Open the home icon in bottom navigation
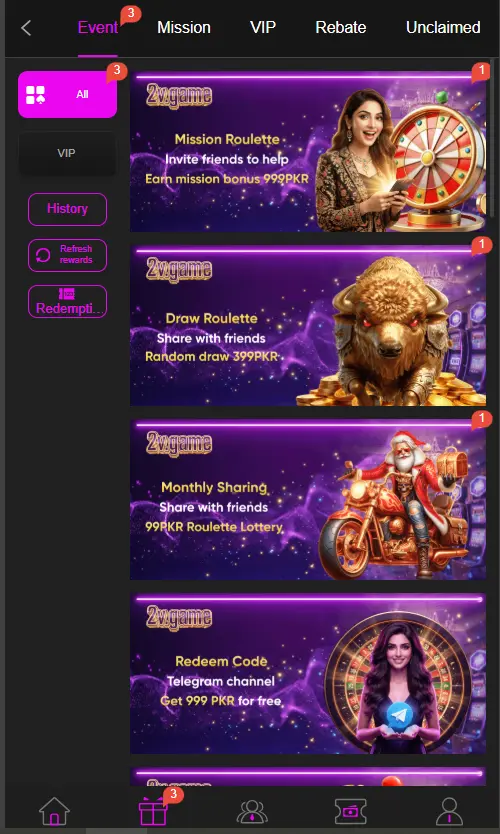 point(54,812)
